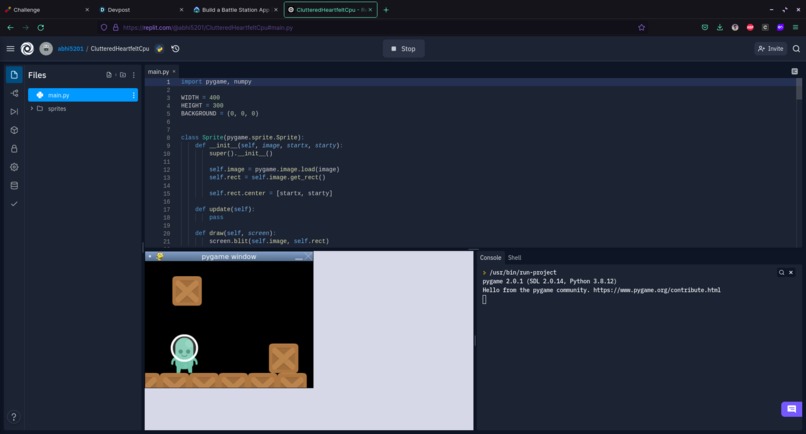Open the abhi5201 user link

point(70,49)
